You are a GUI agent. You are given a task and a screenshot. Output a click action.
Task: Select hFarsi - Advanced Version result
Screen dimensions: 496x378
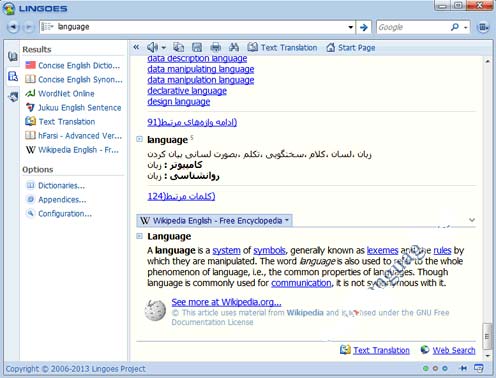(74, 135)
